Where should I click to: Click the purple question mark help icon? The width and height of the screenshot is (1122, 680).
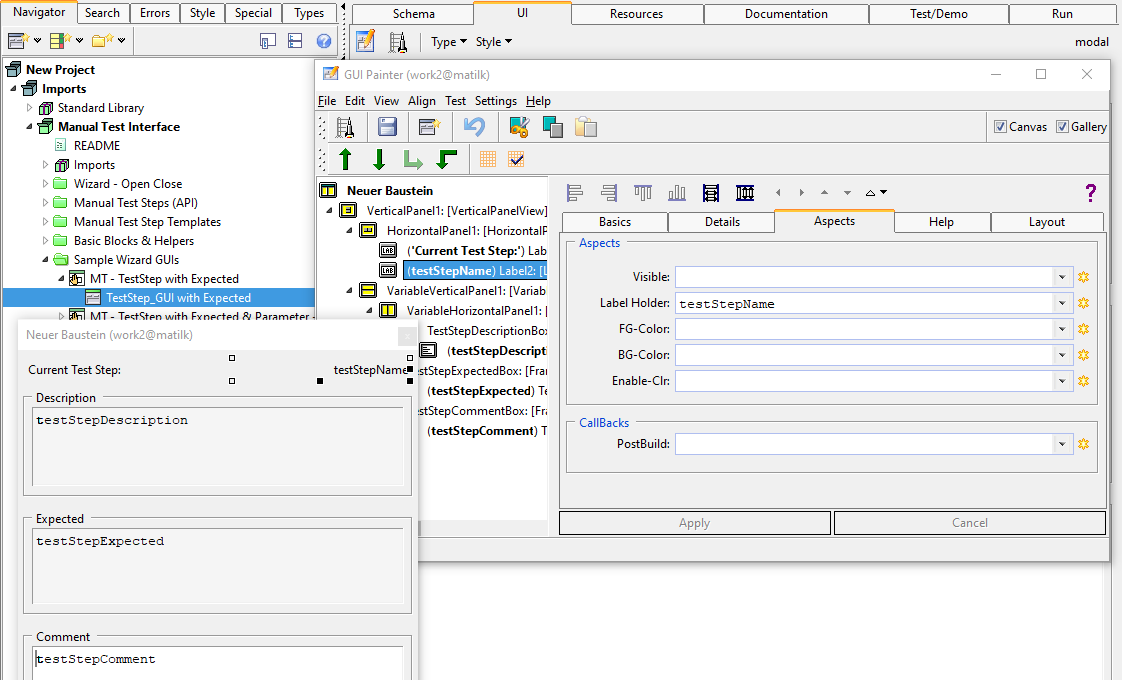(1090, 193)
